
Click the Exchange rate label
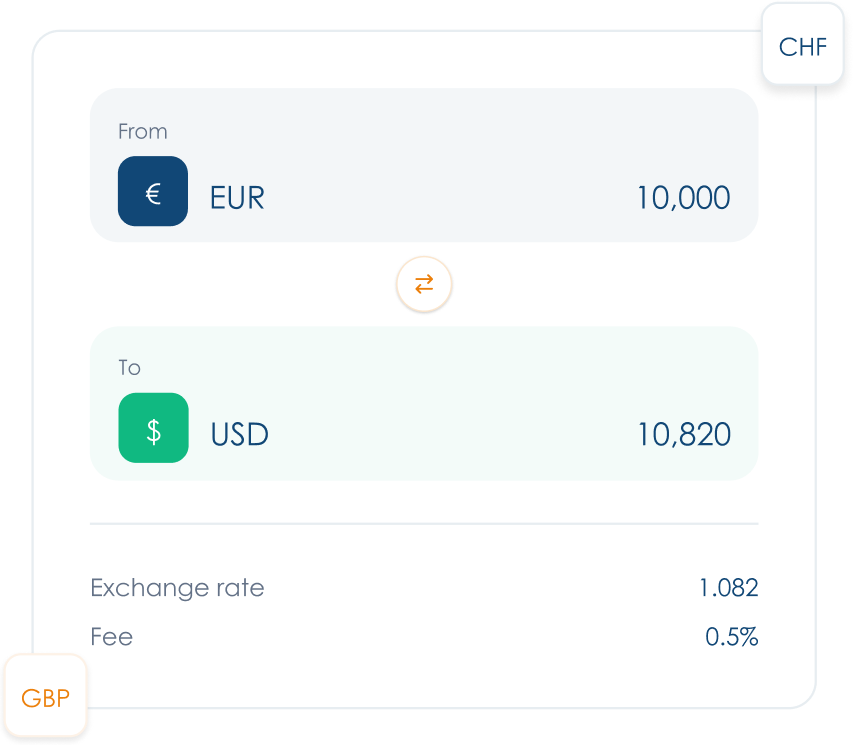point(177,587)
